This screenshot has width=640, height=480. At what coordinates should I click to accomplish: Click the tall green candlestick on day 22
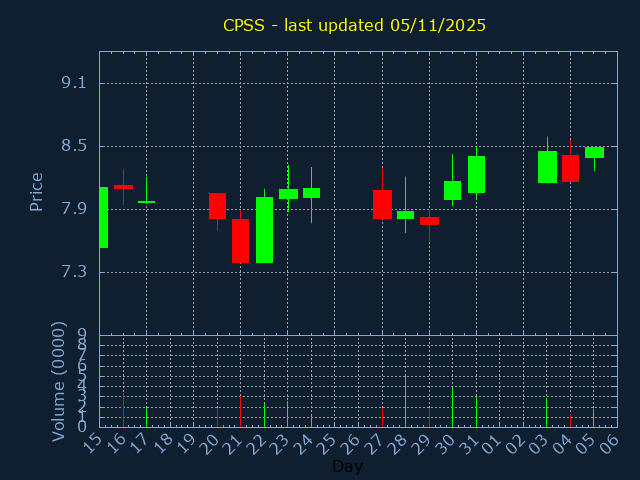[x=264, y=230]
